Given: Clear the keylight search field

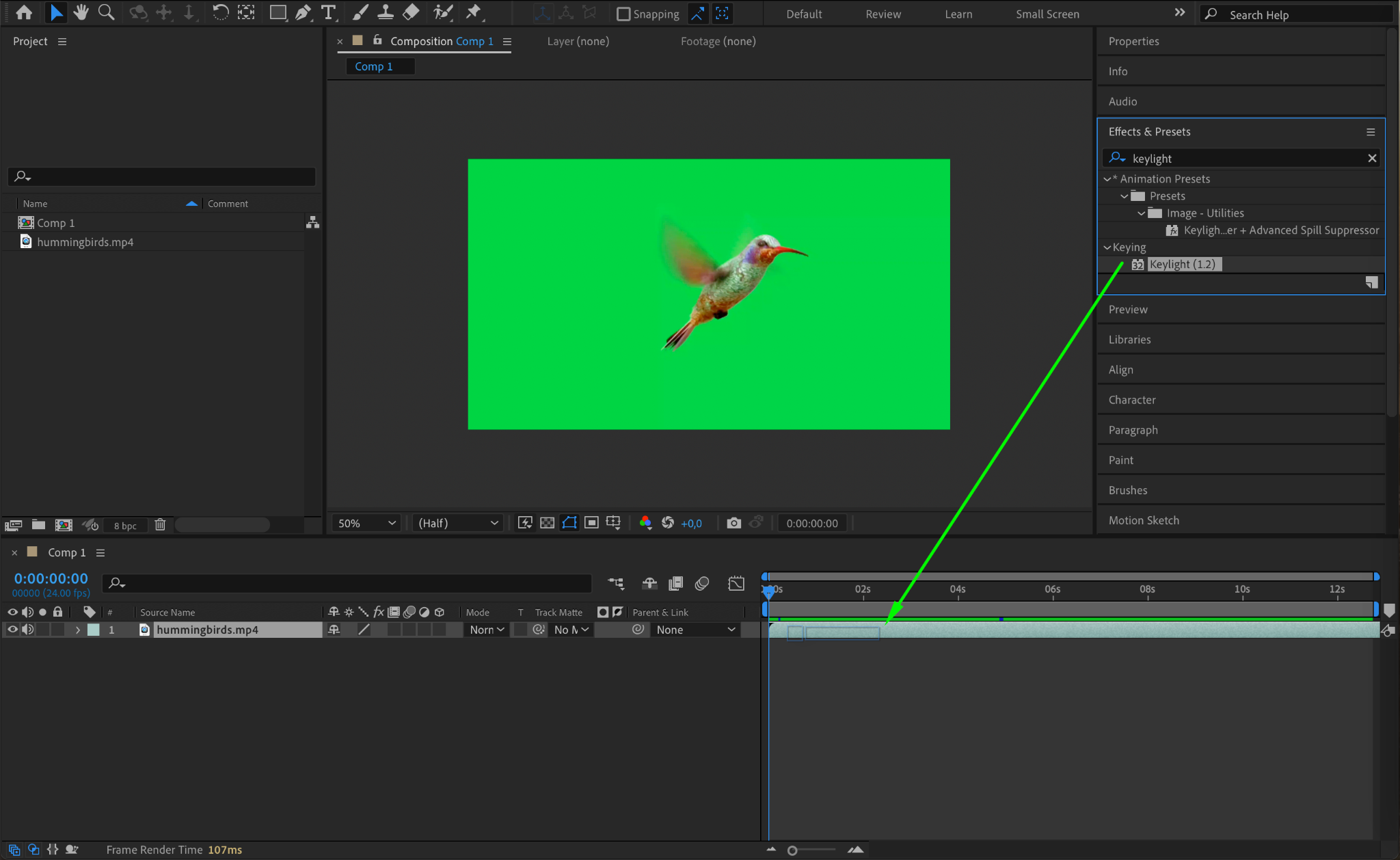Looking at the screenshot, I should (x=1371, y=159).
